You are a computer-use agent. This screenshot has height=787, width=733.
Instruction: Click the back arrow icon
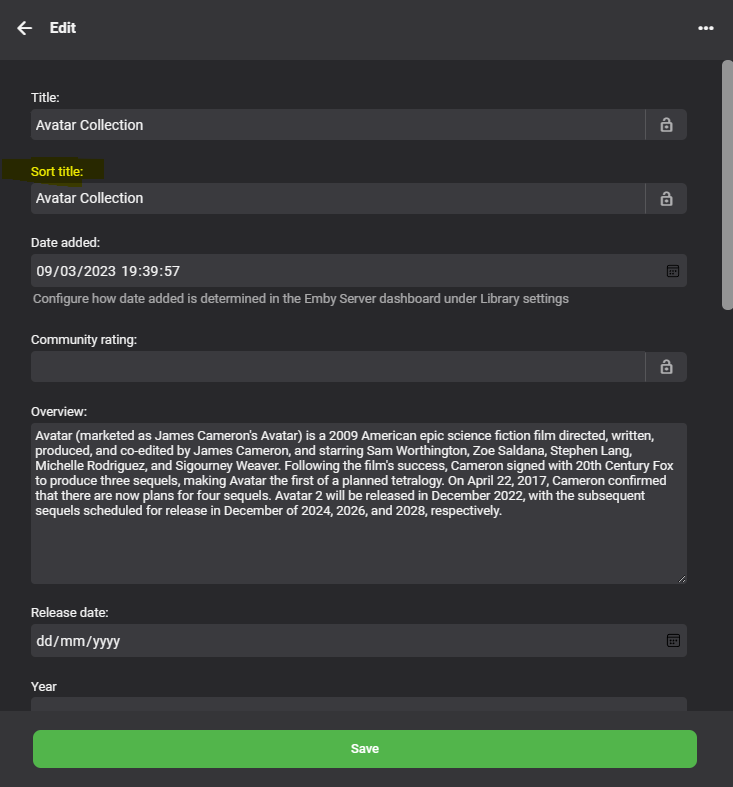click(25, 28)
